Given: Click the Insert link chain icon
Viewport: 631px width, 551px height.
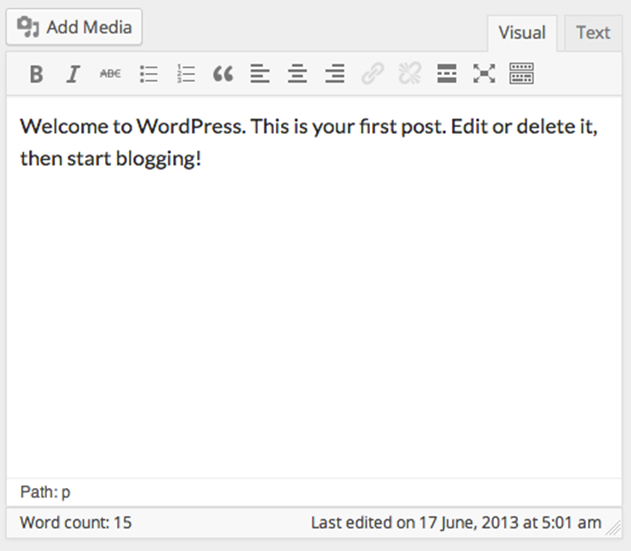Looking at the screenshot, I should [x=372, y=74].
